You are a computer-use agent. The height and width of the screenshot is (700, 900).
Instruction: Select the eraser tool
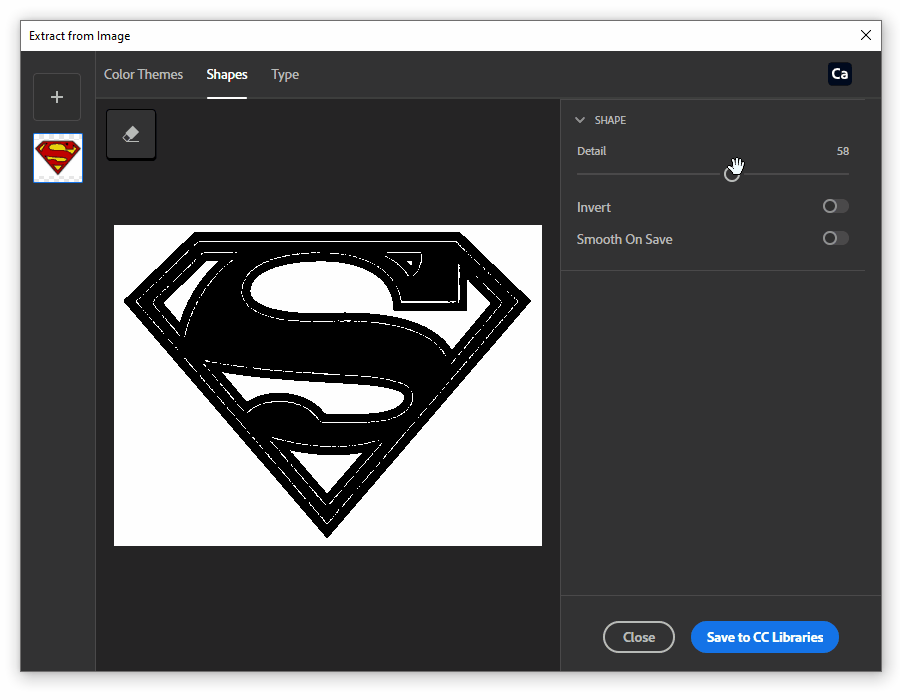pos(131,134)
